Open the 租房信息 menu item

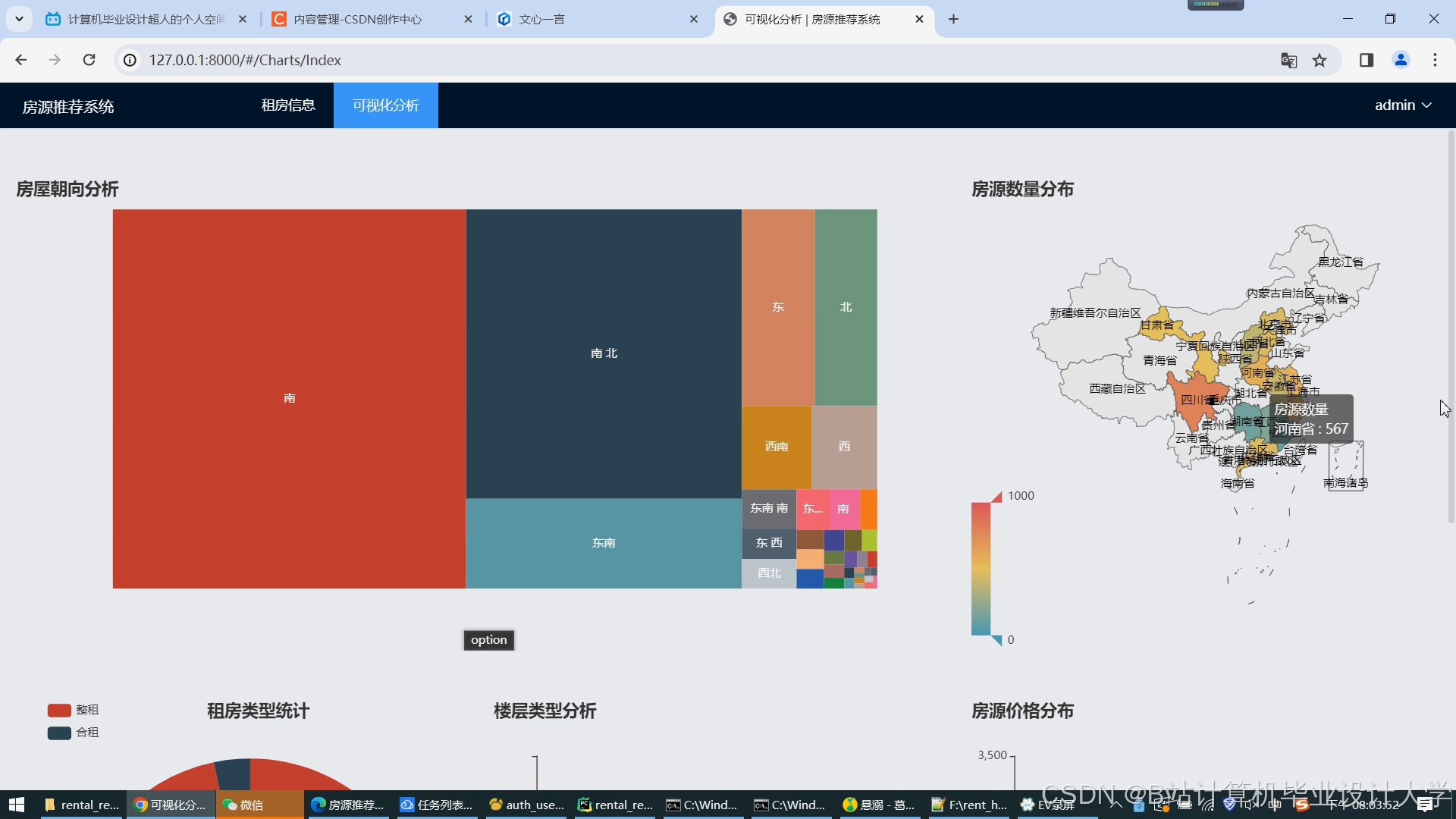point(288,105)
